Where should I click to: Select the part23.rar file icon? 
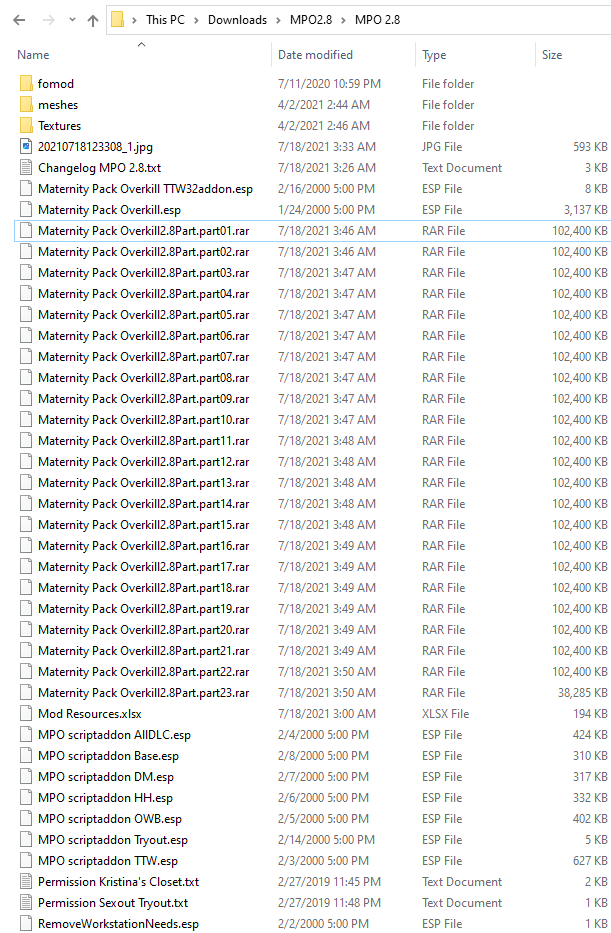[26, 693]
